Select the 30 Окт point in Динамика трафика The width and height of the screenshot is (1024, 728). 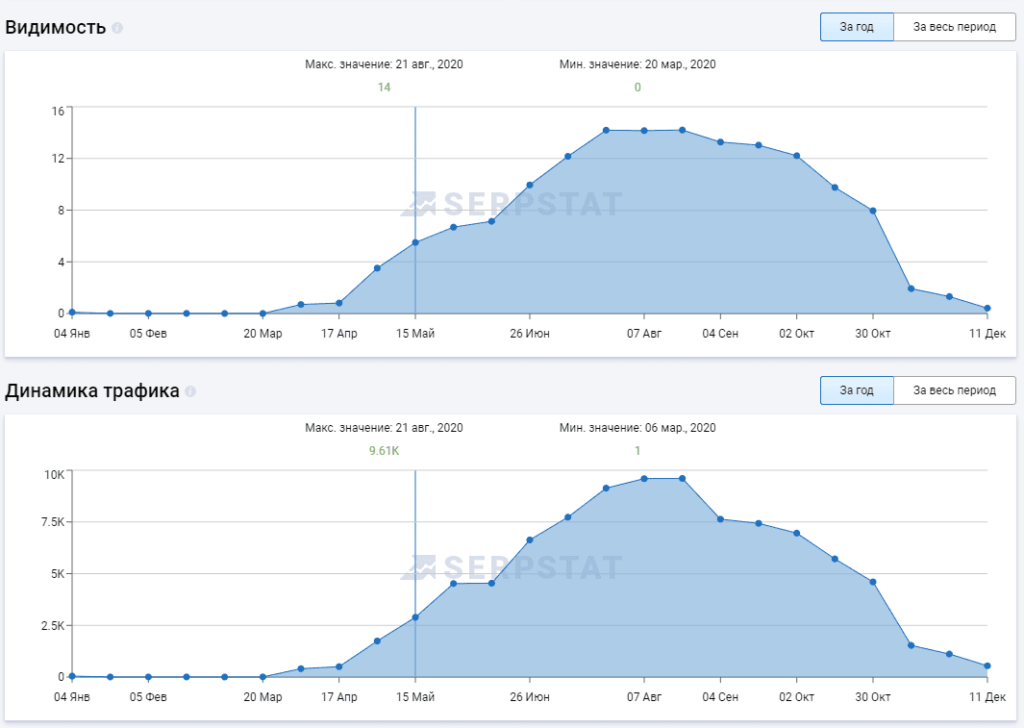coord(873,582)
